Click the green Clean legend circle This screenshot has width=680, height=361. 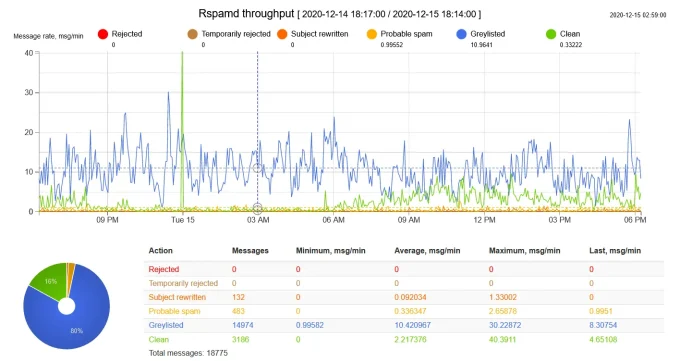click(551, 34)
